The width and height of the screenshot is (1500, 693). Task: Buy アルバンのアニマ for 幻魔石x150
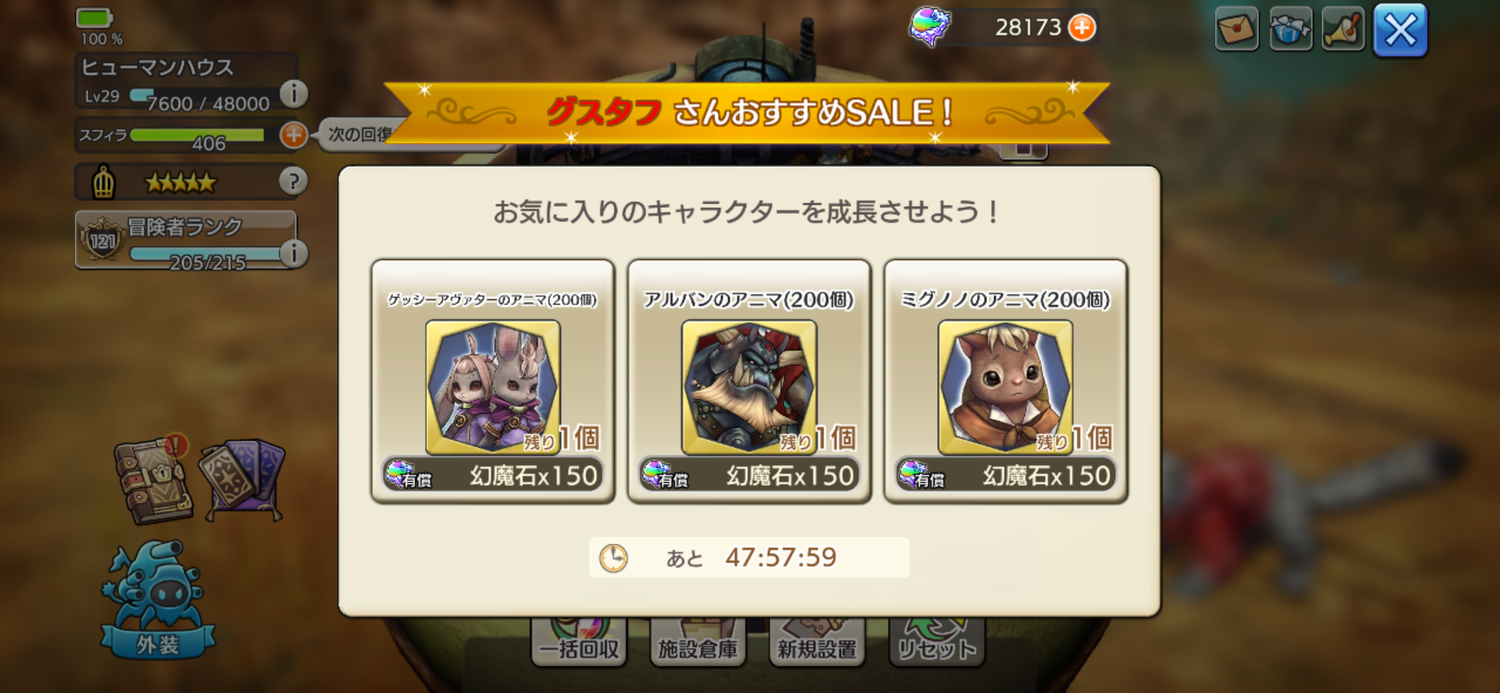point(749,475)
